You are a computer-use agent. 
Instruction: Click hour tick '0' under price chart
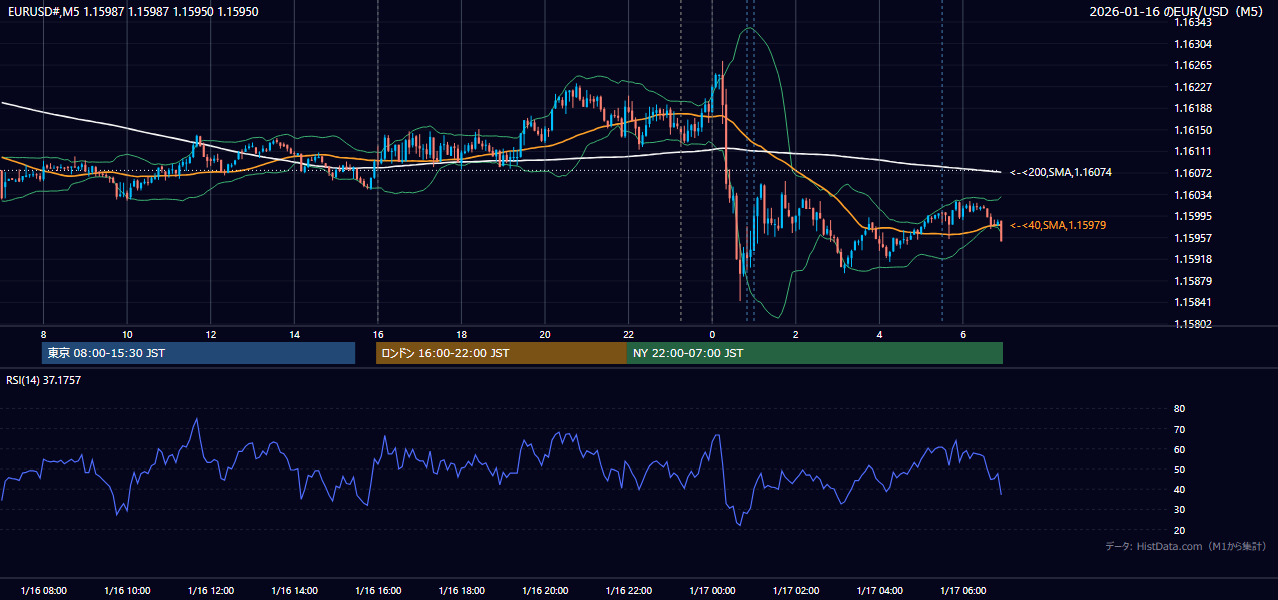[712, 334]
